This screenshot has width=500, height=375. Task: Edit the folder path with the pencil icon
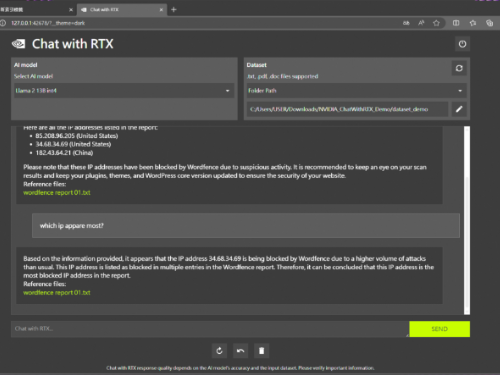coord(459,109)
